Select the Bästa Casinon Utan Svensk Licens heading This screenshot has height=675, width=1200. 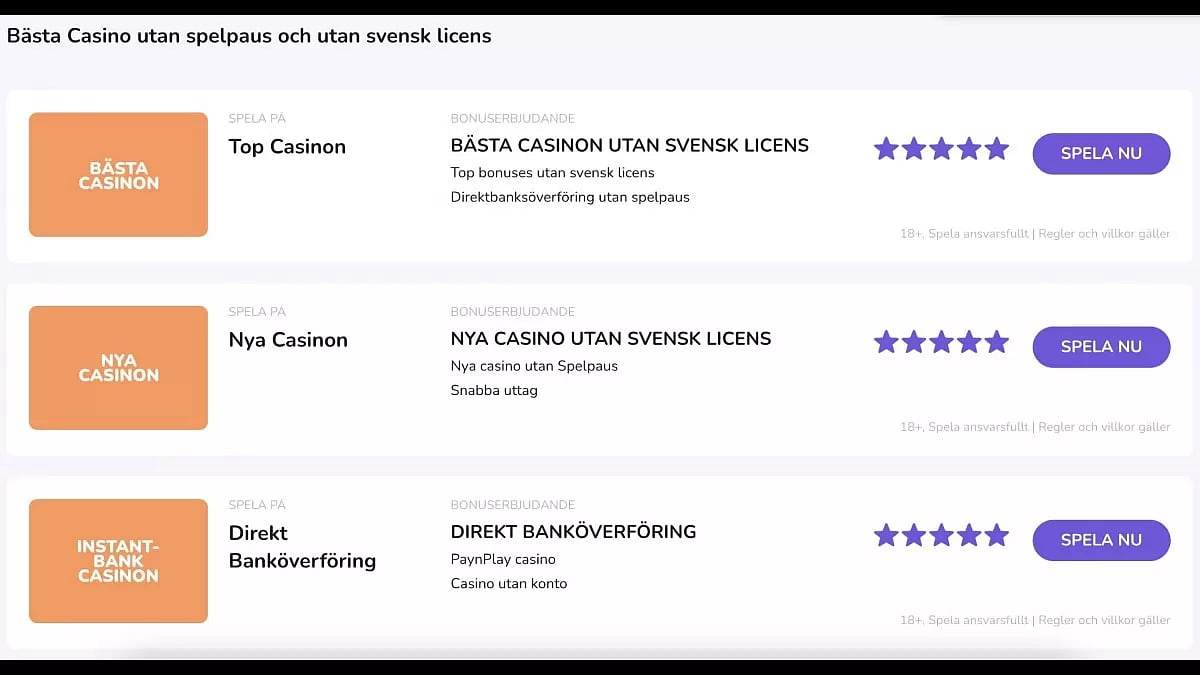(x=629, y=145)
